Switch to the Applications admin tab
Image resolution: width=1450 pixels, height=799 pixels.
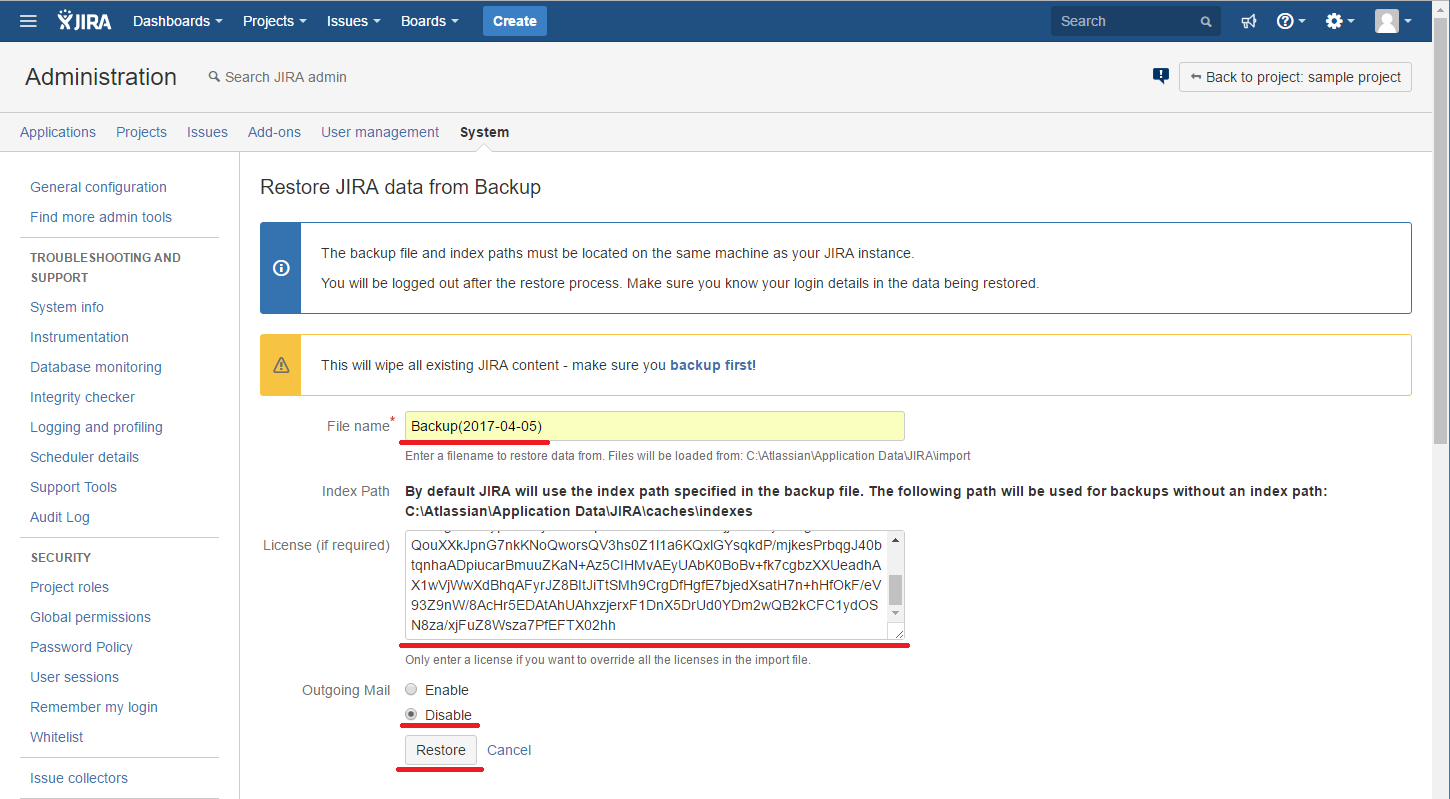[58, 132]
